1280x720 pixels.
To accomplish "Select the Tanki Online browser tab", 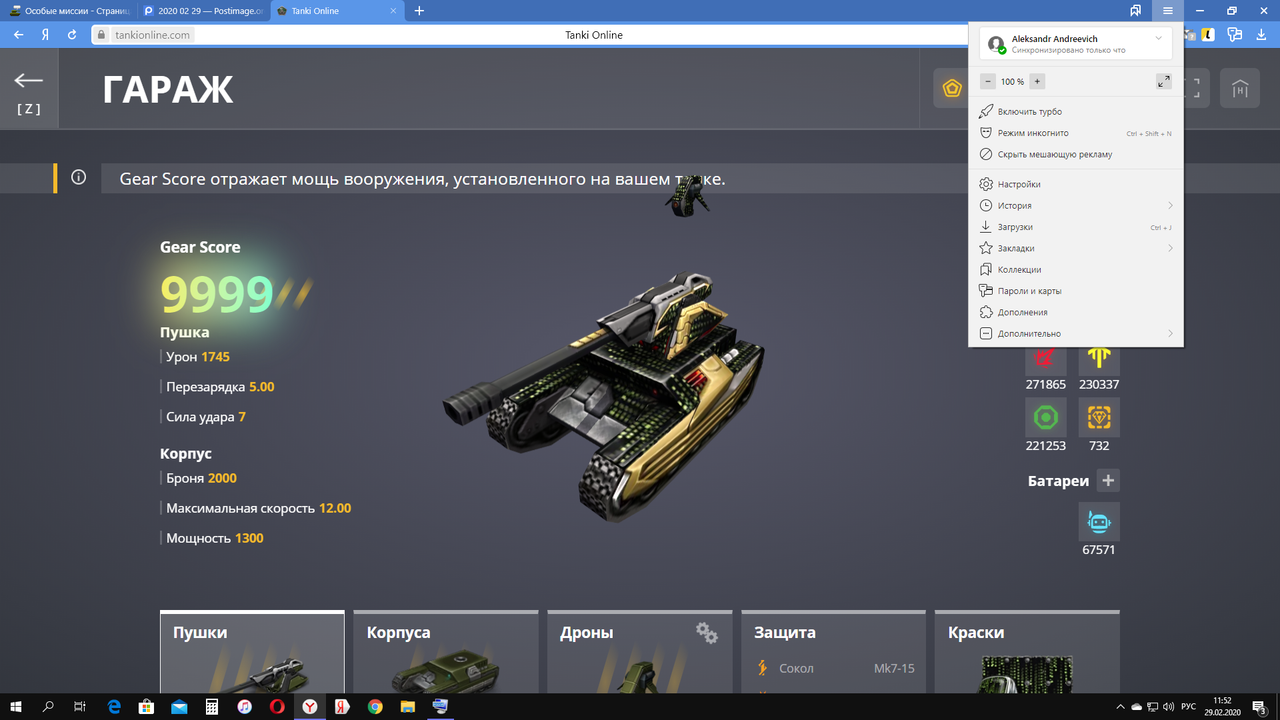I will coord(338,11).
